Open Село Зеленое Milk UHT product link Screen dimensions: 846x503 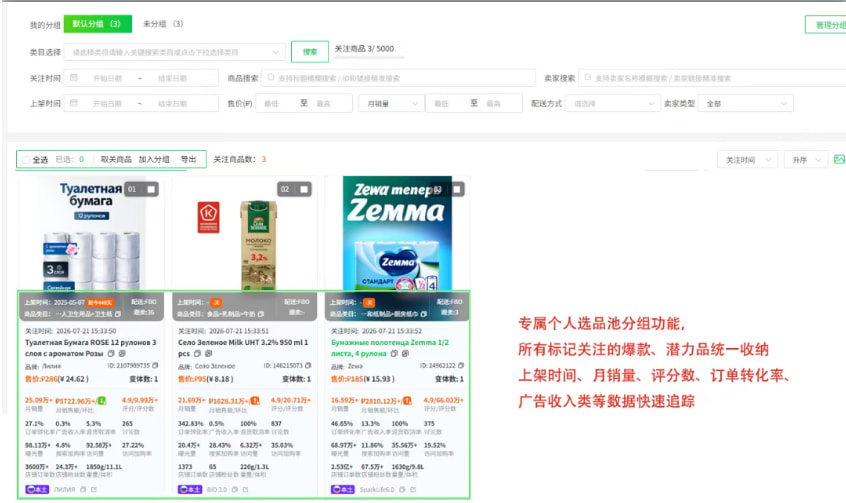click(243, 348)
